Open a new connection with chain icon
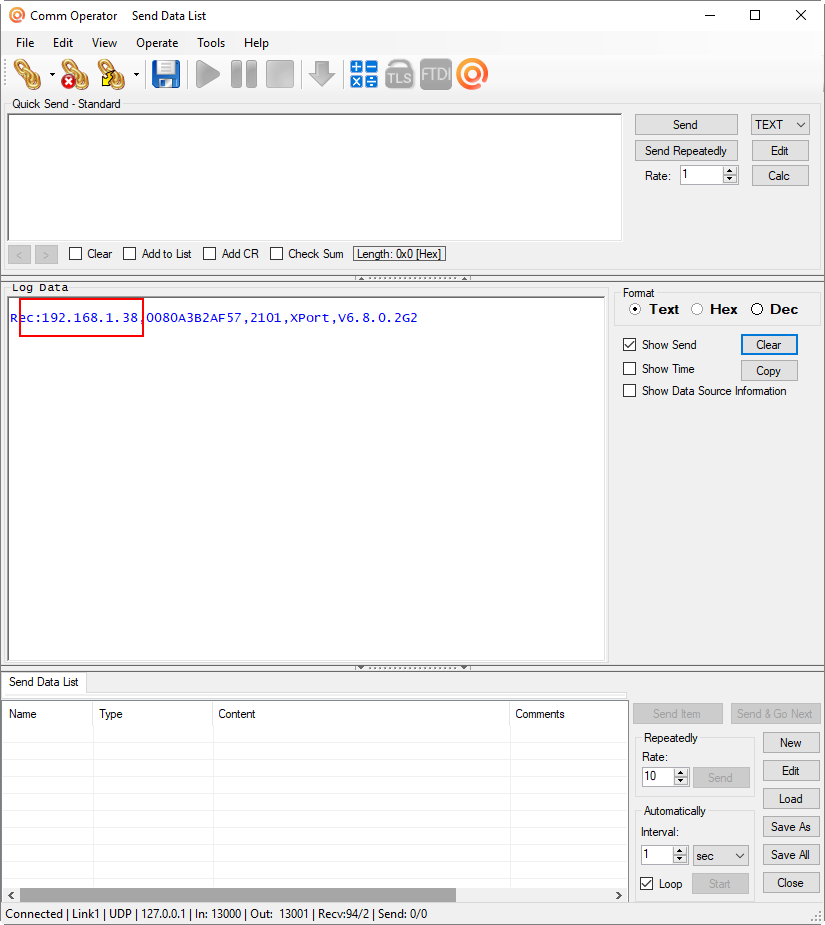Viewport: 825px width, 925px height. 28,74
